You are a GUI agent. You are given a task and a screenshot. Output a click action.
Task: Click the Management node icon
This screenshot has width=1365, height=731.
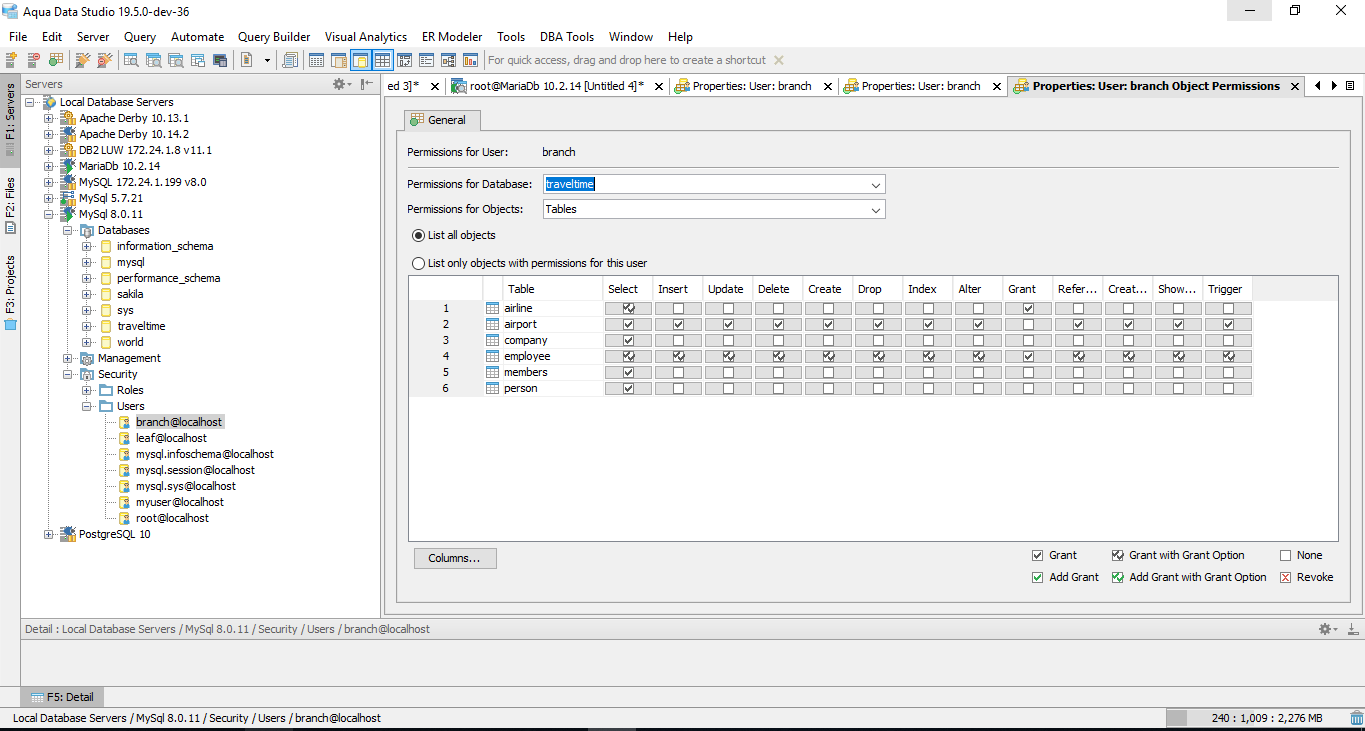coord(87,358)
